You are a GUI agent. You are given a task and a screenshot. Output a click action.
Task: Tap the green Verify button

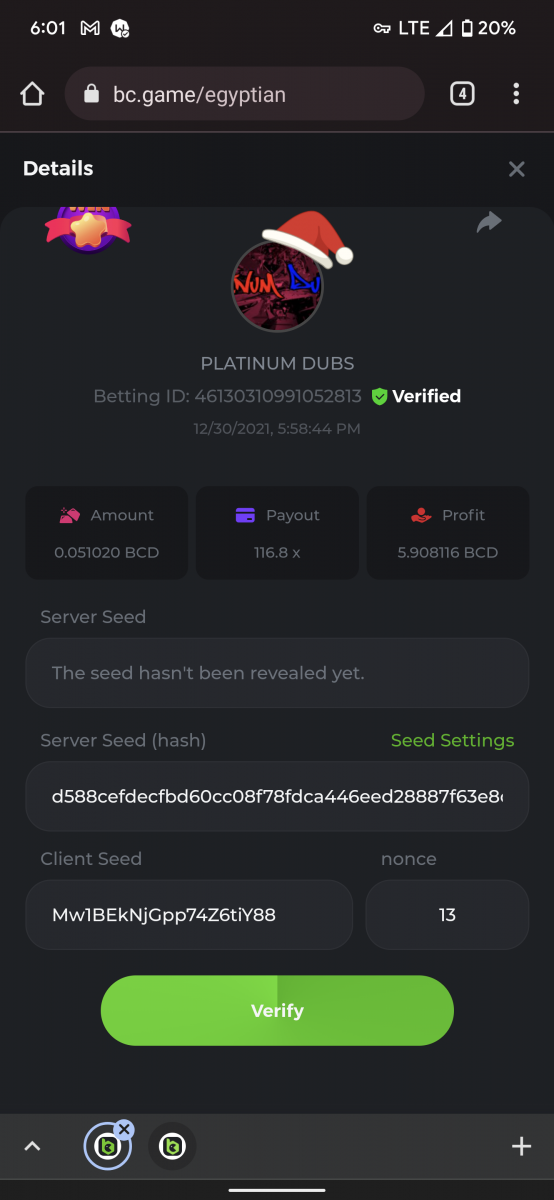tap(277, 1011)
